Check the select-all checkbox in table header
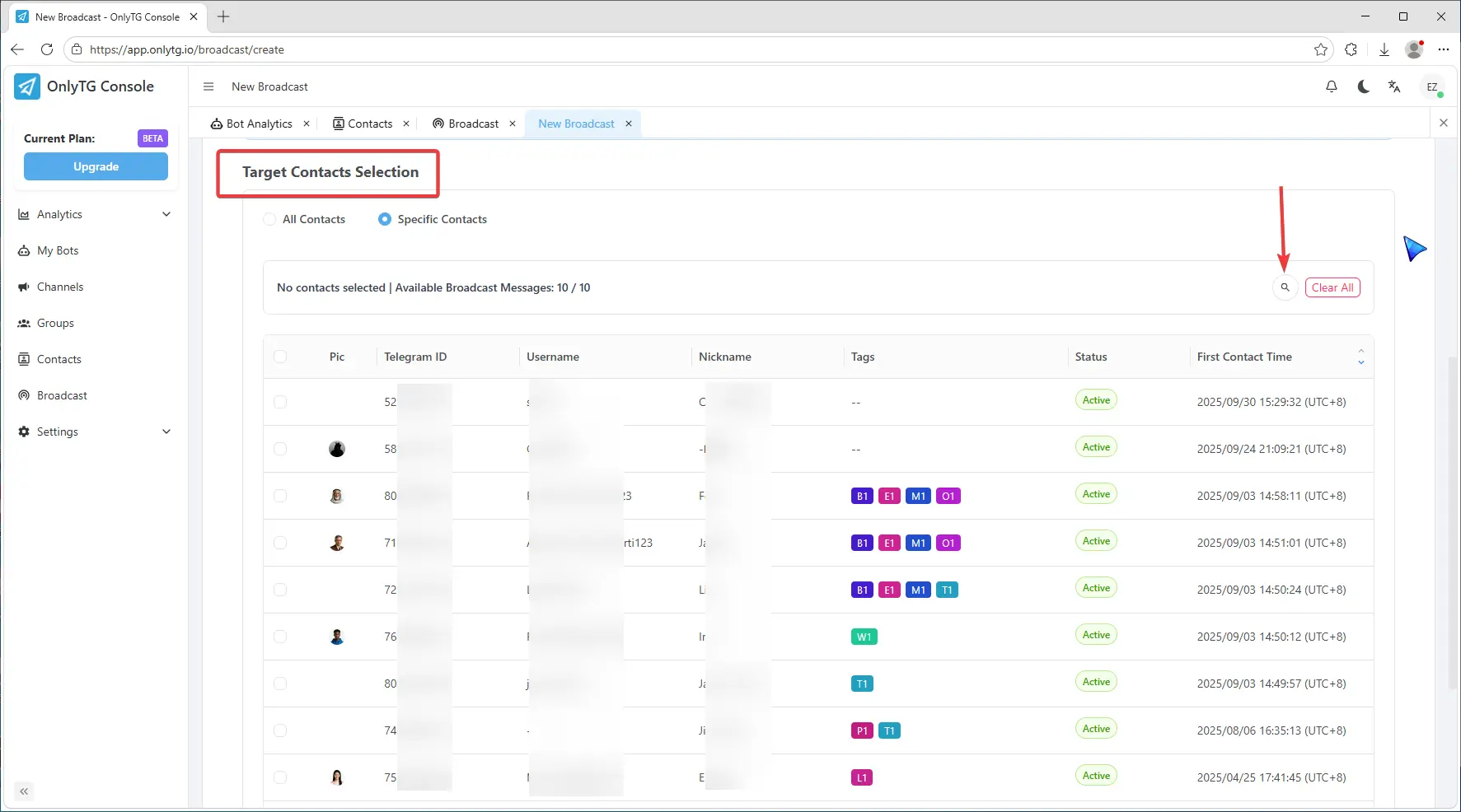This screenshot has height=812, width=1461. [x=280, y=357]
